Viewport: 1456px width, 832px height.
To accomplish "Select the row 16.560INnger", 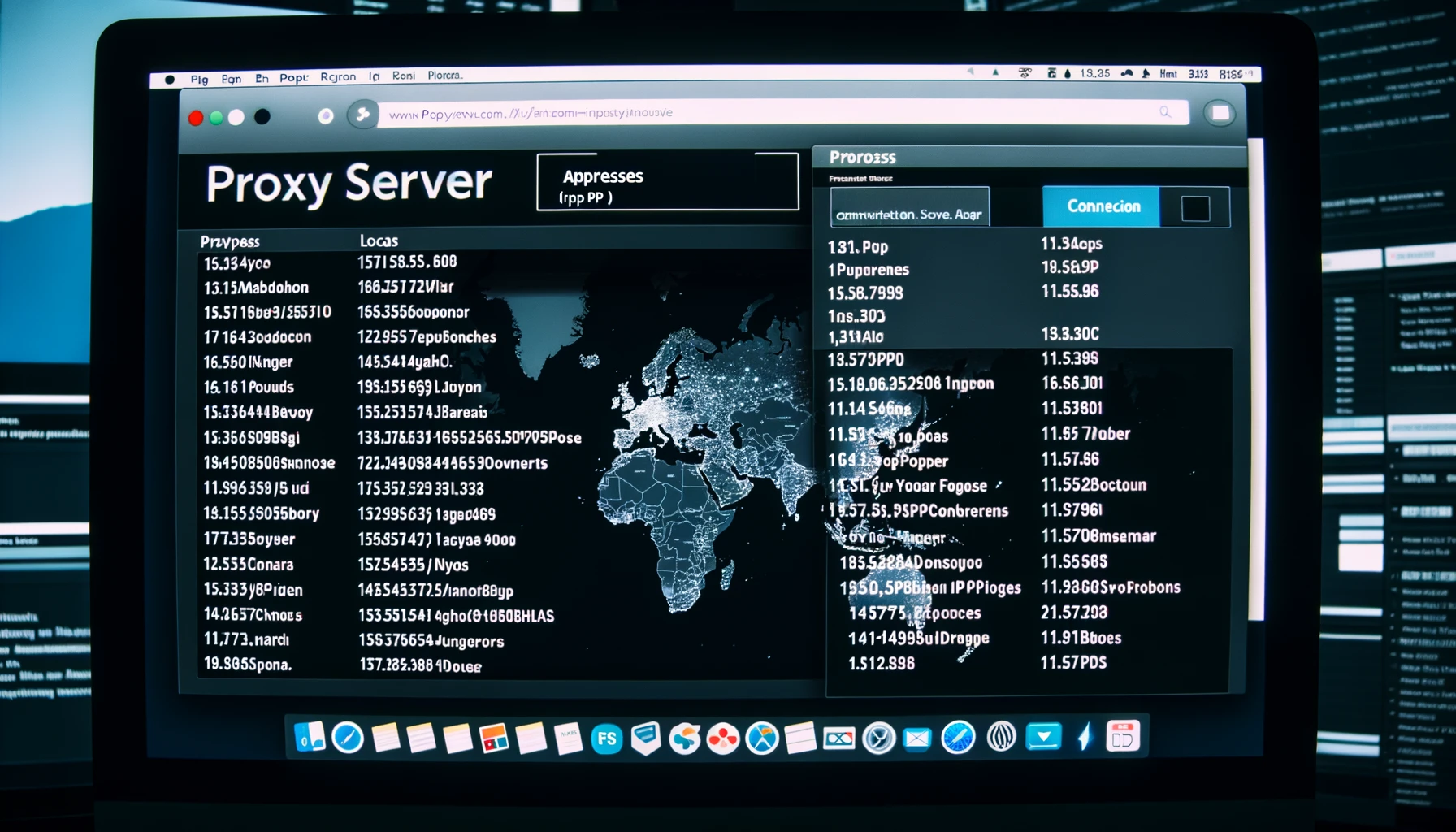I will pyautogui.click(x=248, y=362).
